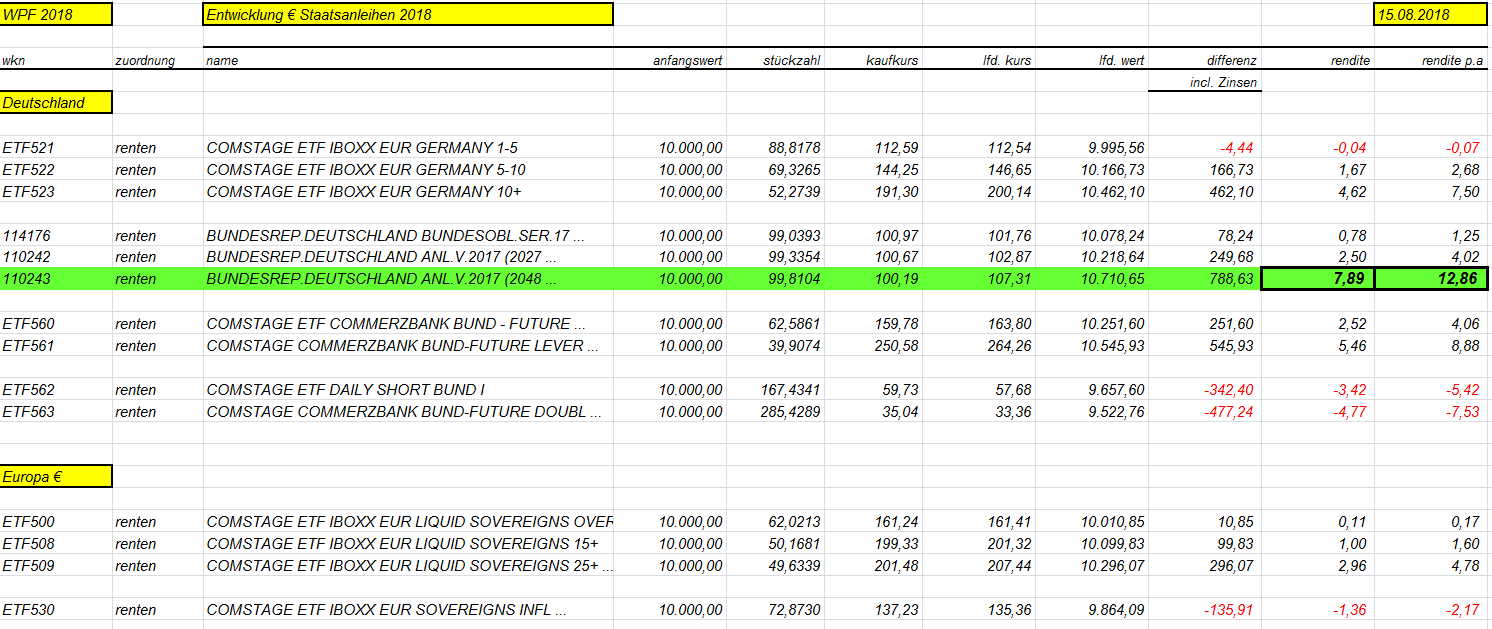Click highlighted name 'BUNDESREP.DEUTSCHLAND ANL.V.2017 (2048'

click(x=381, y=279)
